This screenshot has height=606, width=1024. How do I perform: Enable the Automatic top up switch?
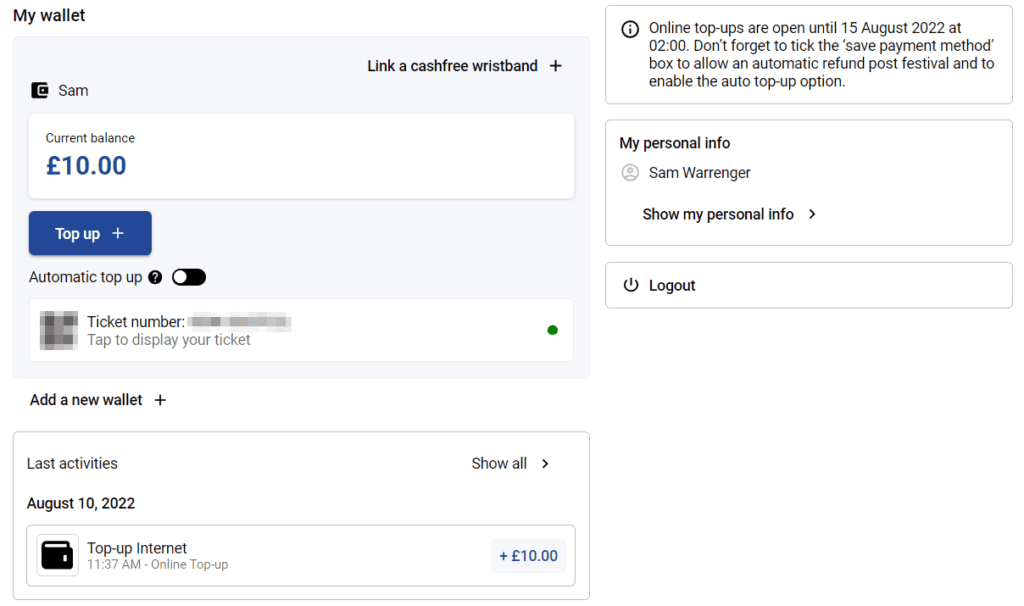pos(189,278)
